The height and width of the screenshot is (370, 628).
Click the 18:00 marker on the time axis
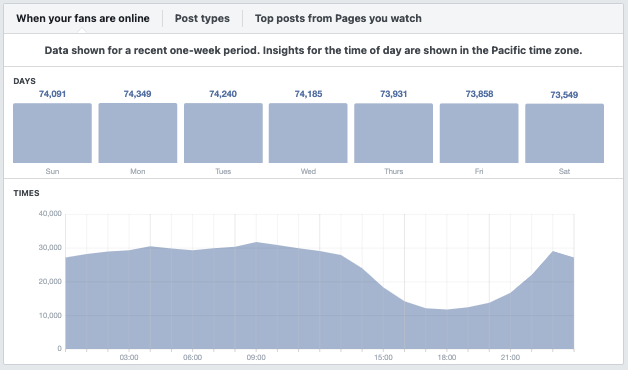[447, 357]
